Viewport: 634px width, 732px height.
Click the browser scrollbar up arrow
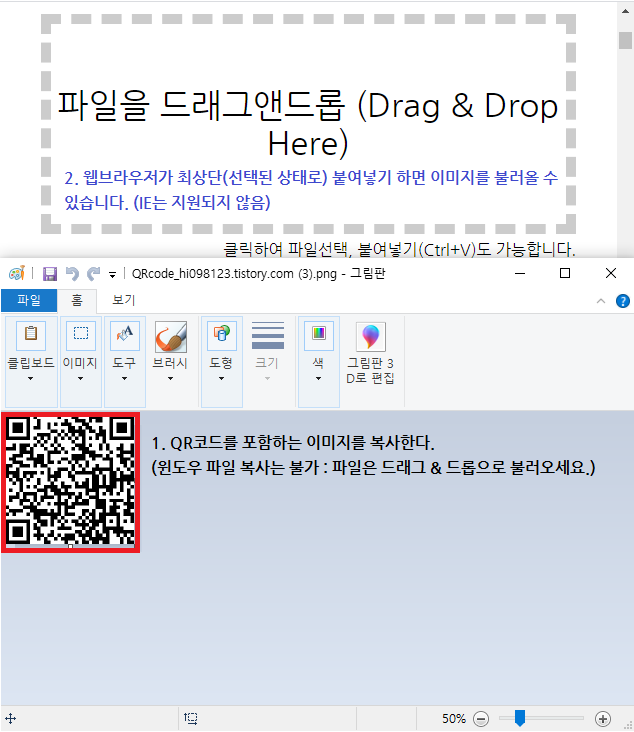[x=625, y=11]
